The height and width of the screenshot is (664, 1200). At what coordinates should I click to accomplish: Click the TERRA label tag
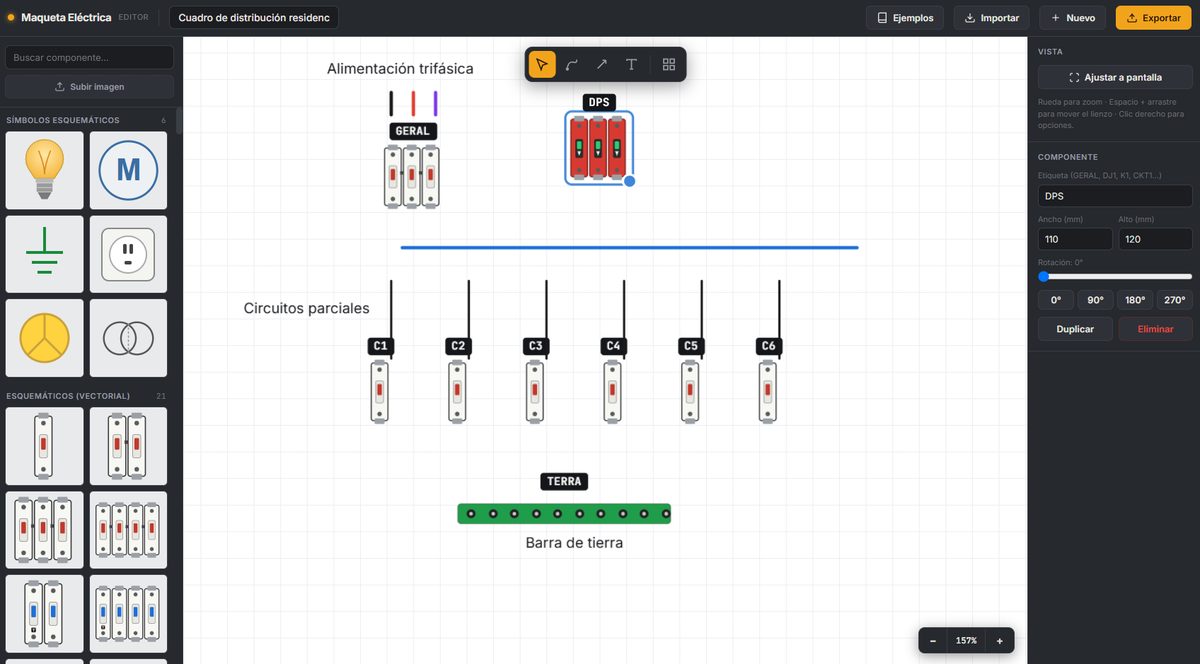pos(564,482)
